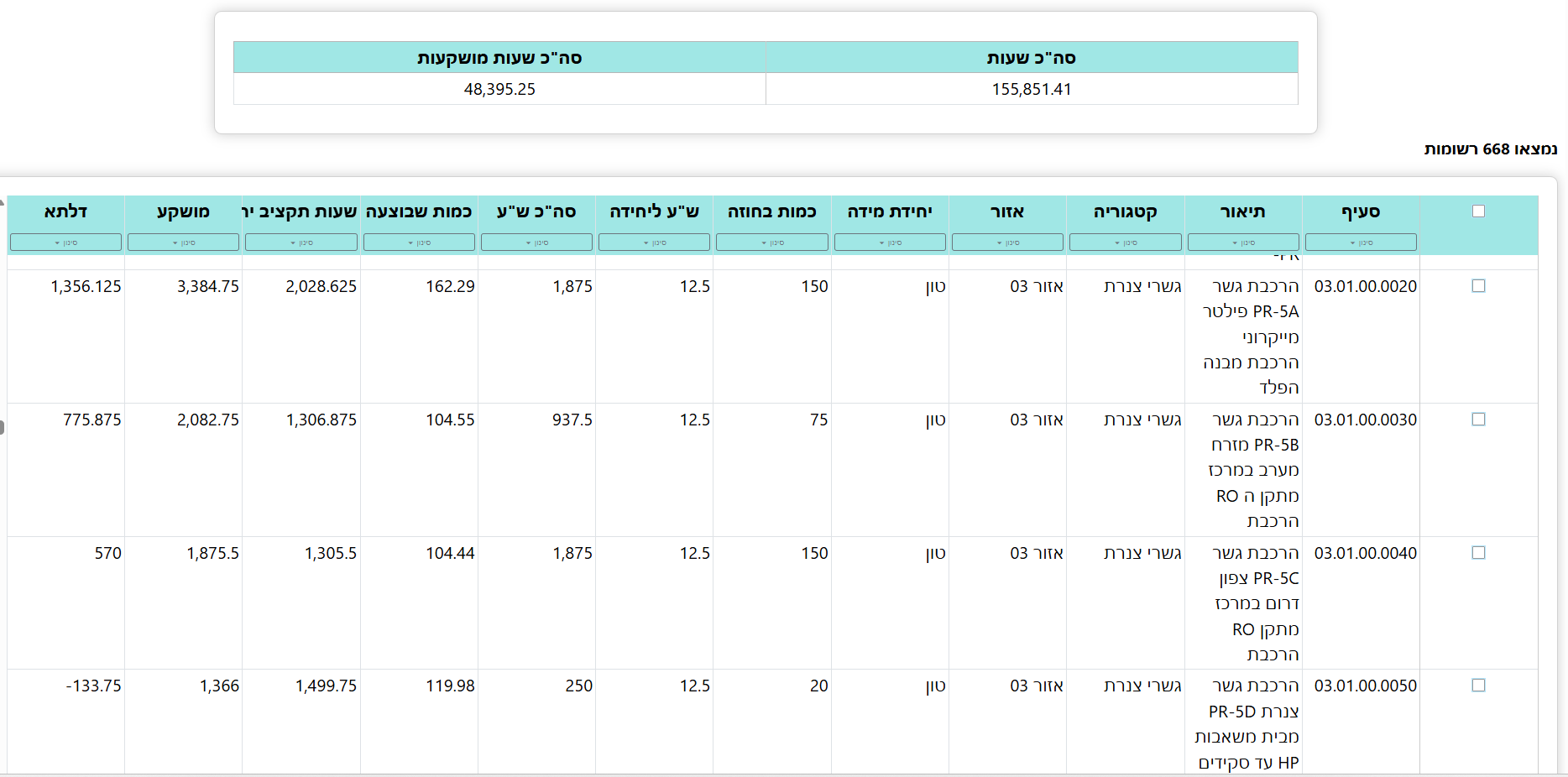Viewport: 1568px width, 777px height.
Task: Open the מושקע column filter dropdown
Action: point(183,242)
